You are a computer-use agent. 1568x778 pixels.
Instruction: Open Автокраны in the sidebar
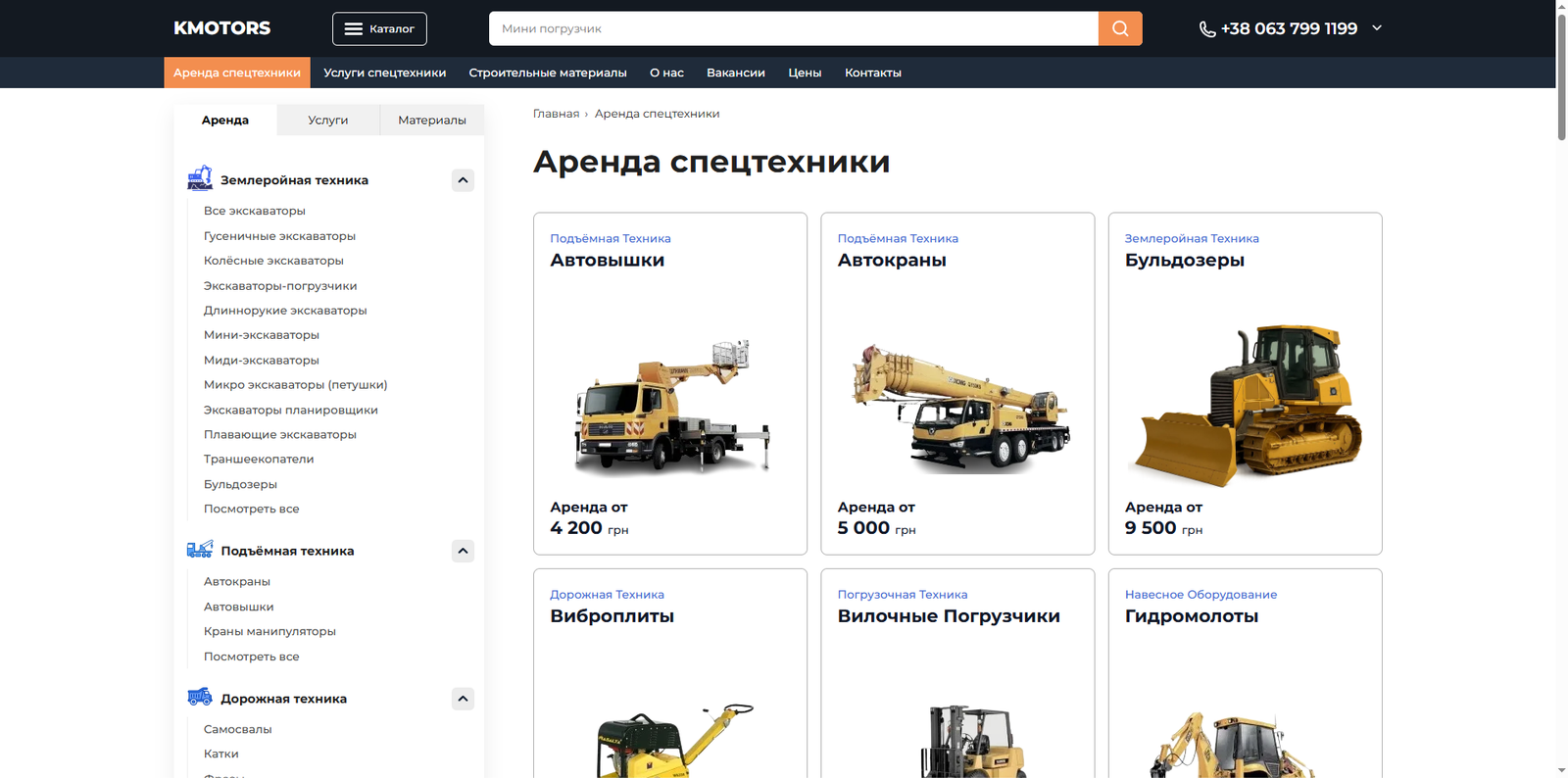point(237,582)
